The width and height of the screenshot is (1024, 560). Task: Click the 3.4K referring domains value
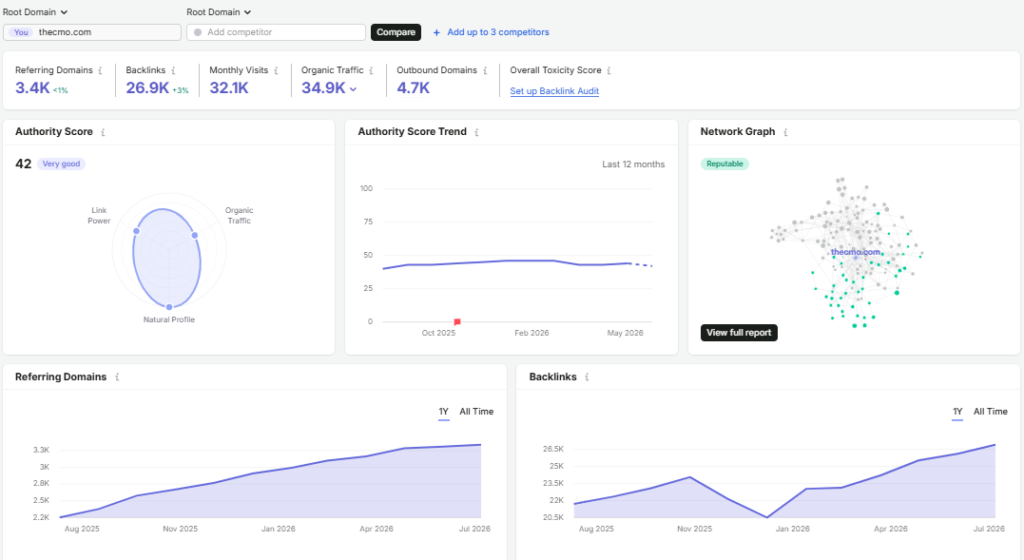coord(33,88)
